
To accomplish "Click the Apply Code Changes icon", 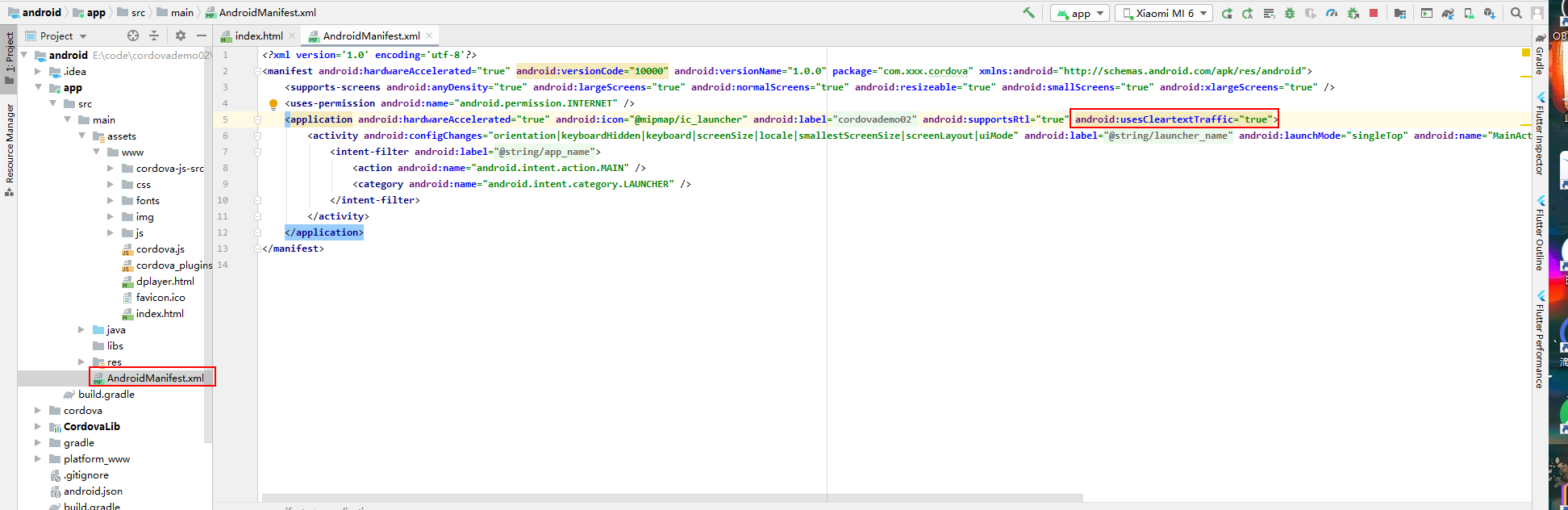I will click(1269, 13).
